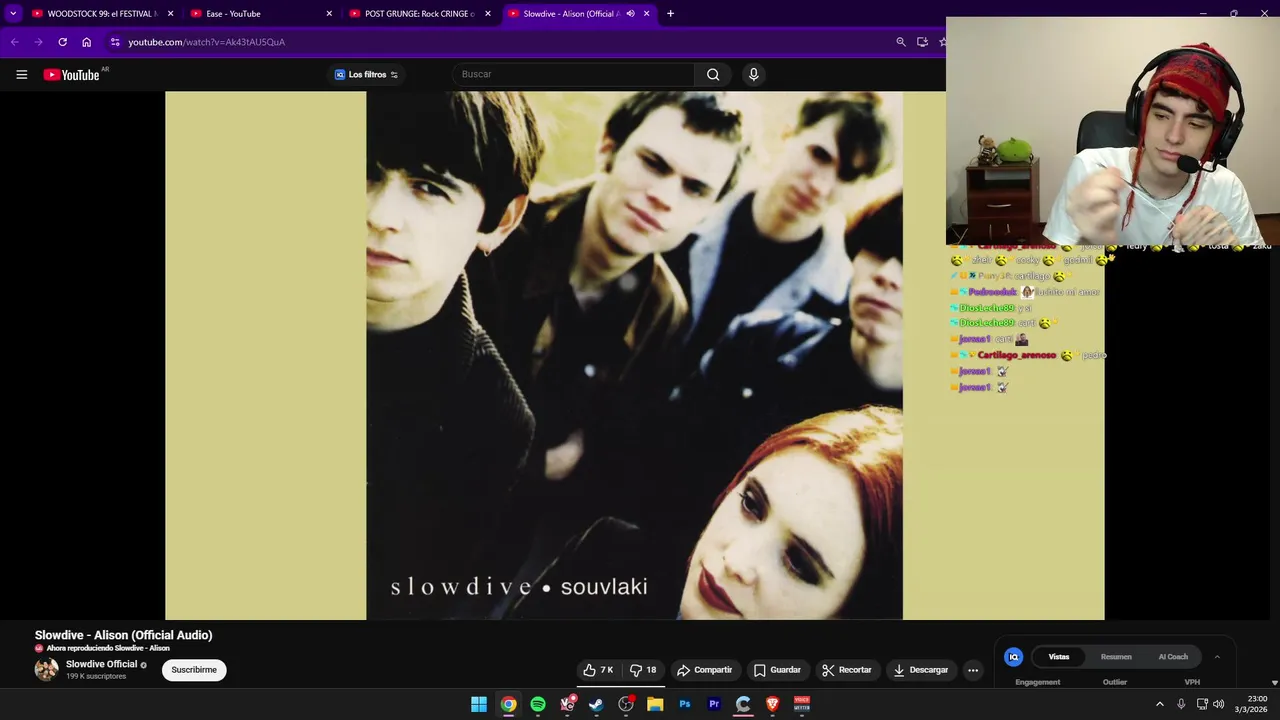The image size is (1280, 720).
Task: Go forward with the browser forward arrow
Action: pos(38,42)
